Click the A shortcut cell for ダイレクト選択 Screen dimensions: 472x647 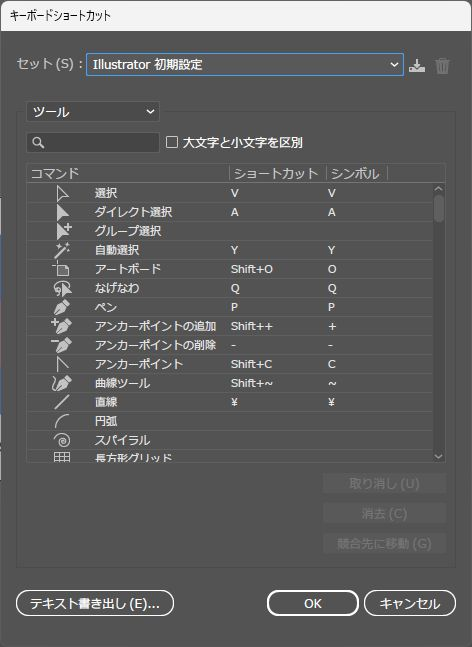pos(235,212)
